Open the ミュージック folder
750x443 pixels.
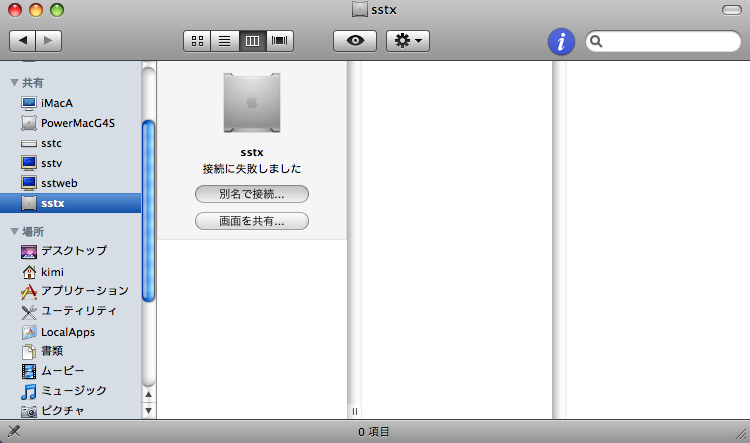coord(73,391)
